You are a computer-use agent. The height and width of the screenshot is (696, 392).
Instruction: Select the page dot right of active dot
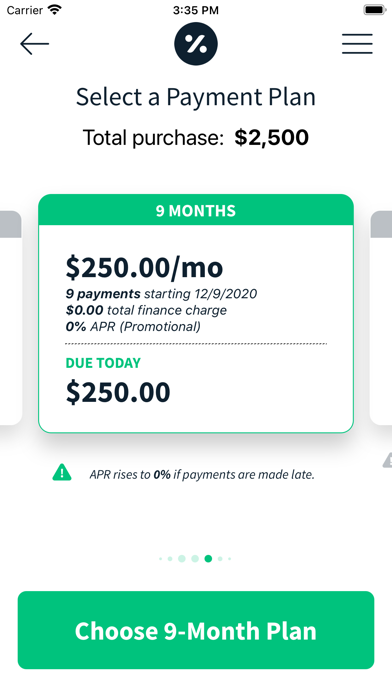point(220,559)
